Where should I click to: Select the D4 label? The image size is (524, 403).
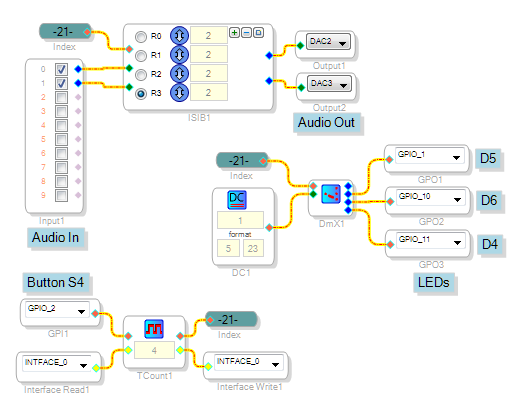490,244
